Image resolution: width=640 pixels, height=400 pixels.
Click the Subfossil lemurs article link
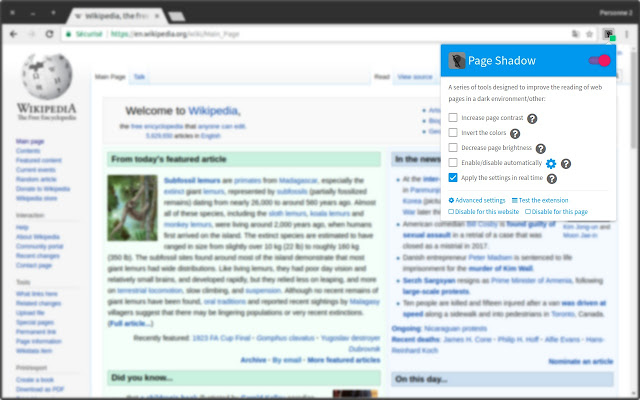pos(192,180)
